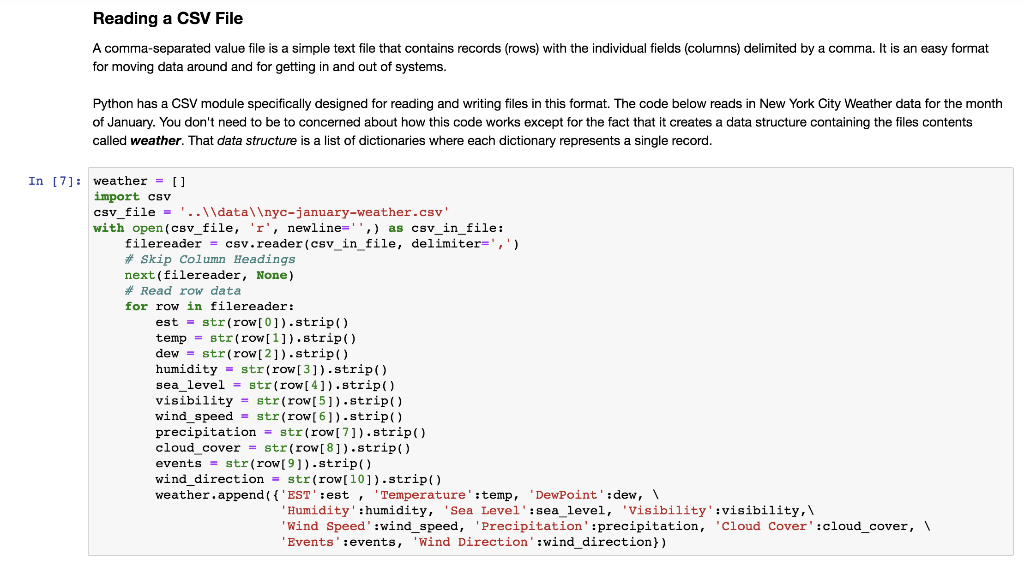Click the next(filereader, None) line

(x=210, y=275)
